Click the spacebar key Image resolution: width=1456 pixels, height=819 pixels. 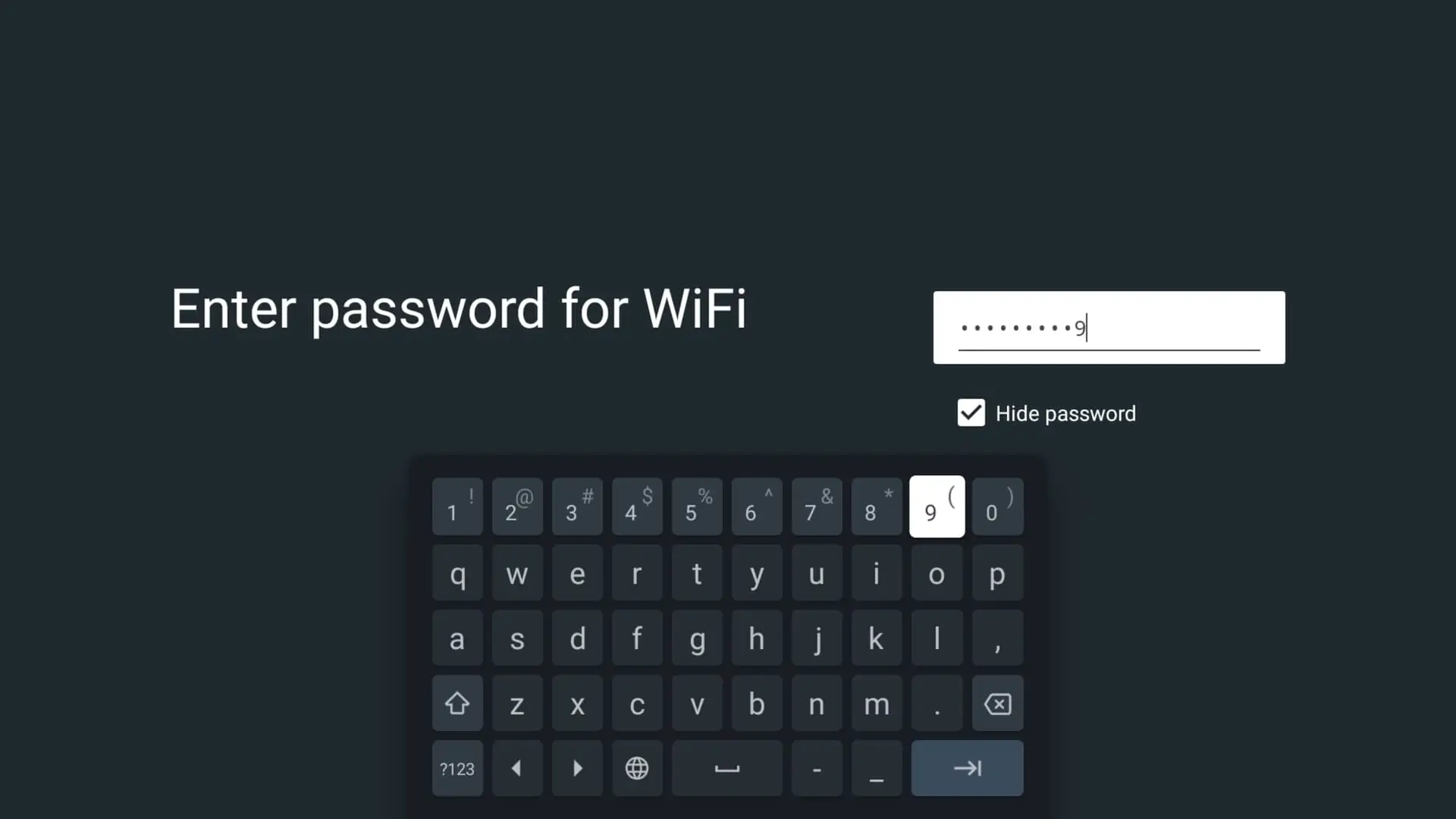[727, 768]
